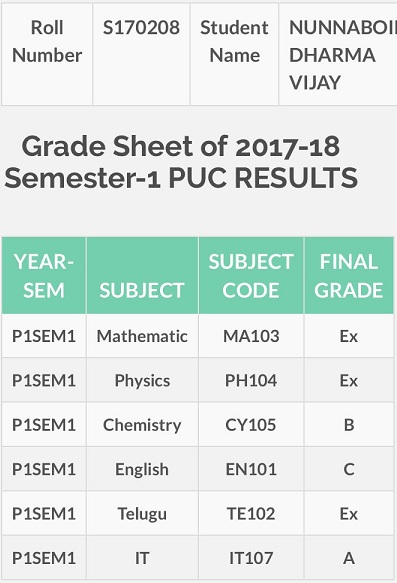This screenshot has width=397, height=583.
Task: Select the MA103 subject code cell
Action: 251,336
